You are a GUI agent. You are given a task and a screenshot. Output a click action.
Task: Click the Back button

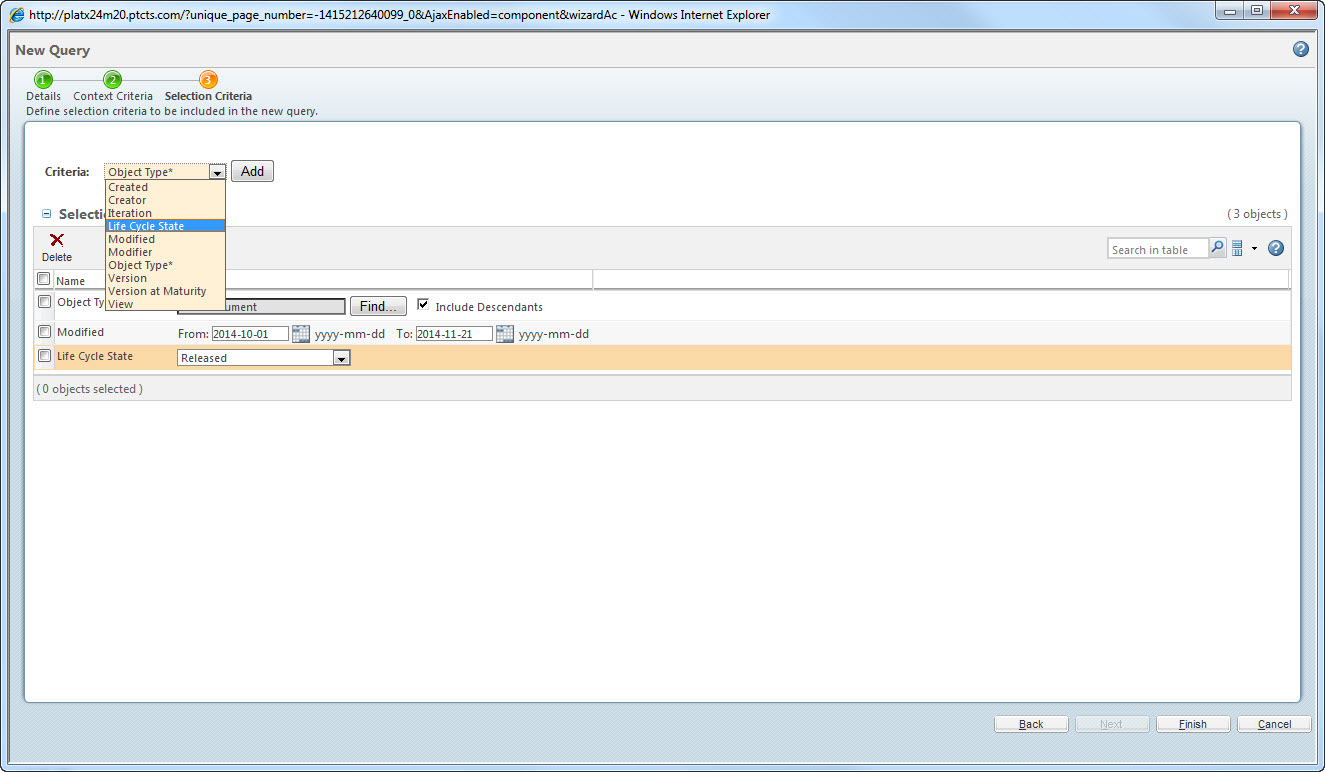point(1031,724)
